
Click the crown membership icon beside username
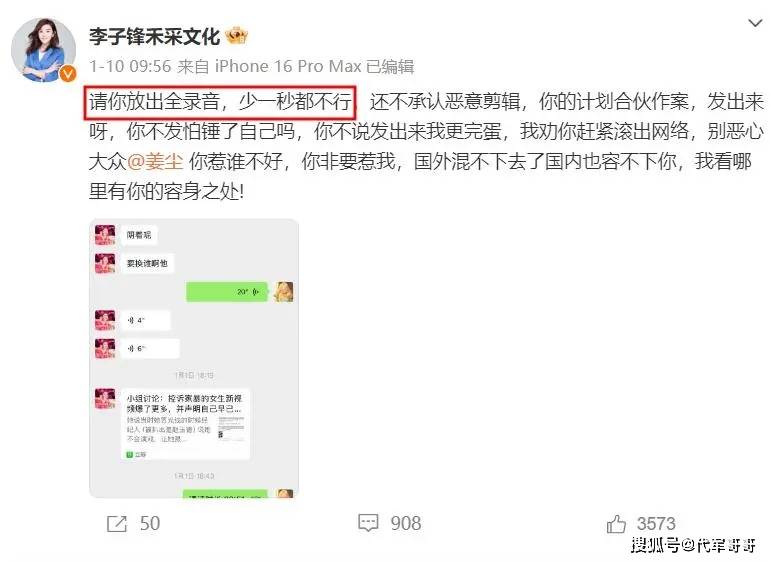236,36
